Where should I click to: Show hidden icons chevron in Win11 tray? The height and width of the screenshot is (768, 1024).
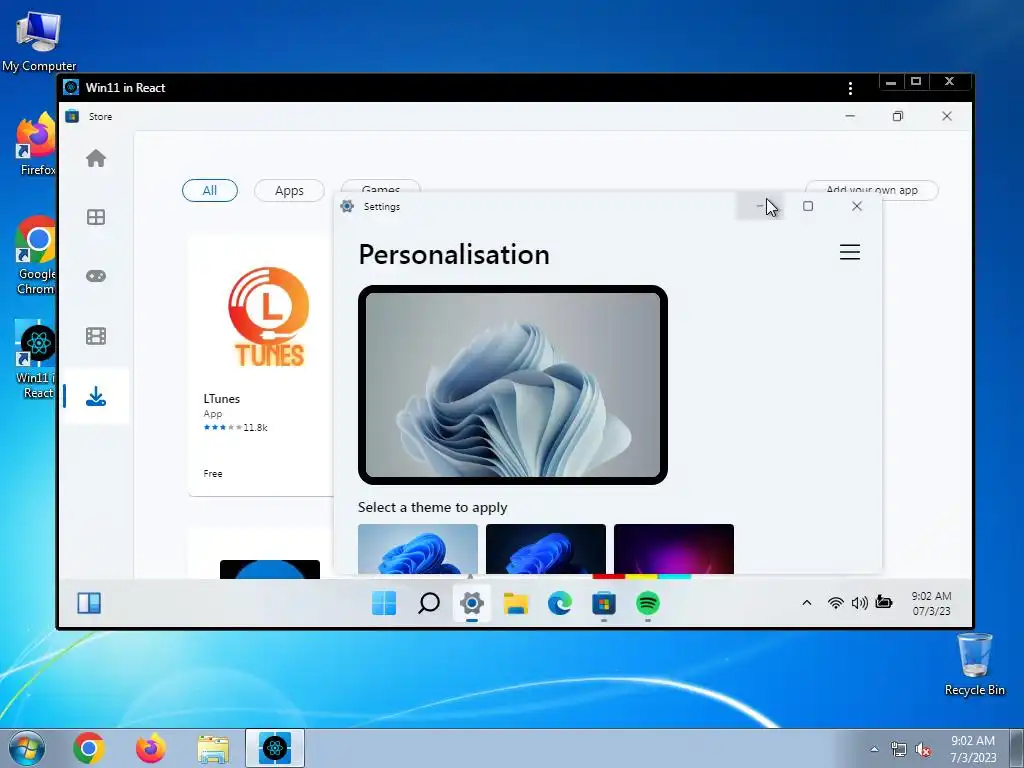point(807,603)
